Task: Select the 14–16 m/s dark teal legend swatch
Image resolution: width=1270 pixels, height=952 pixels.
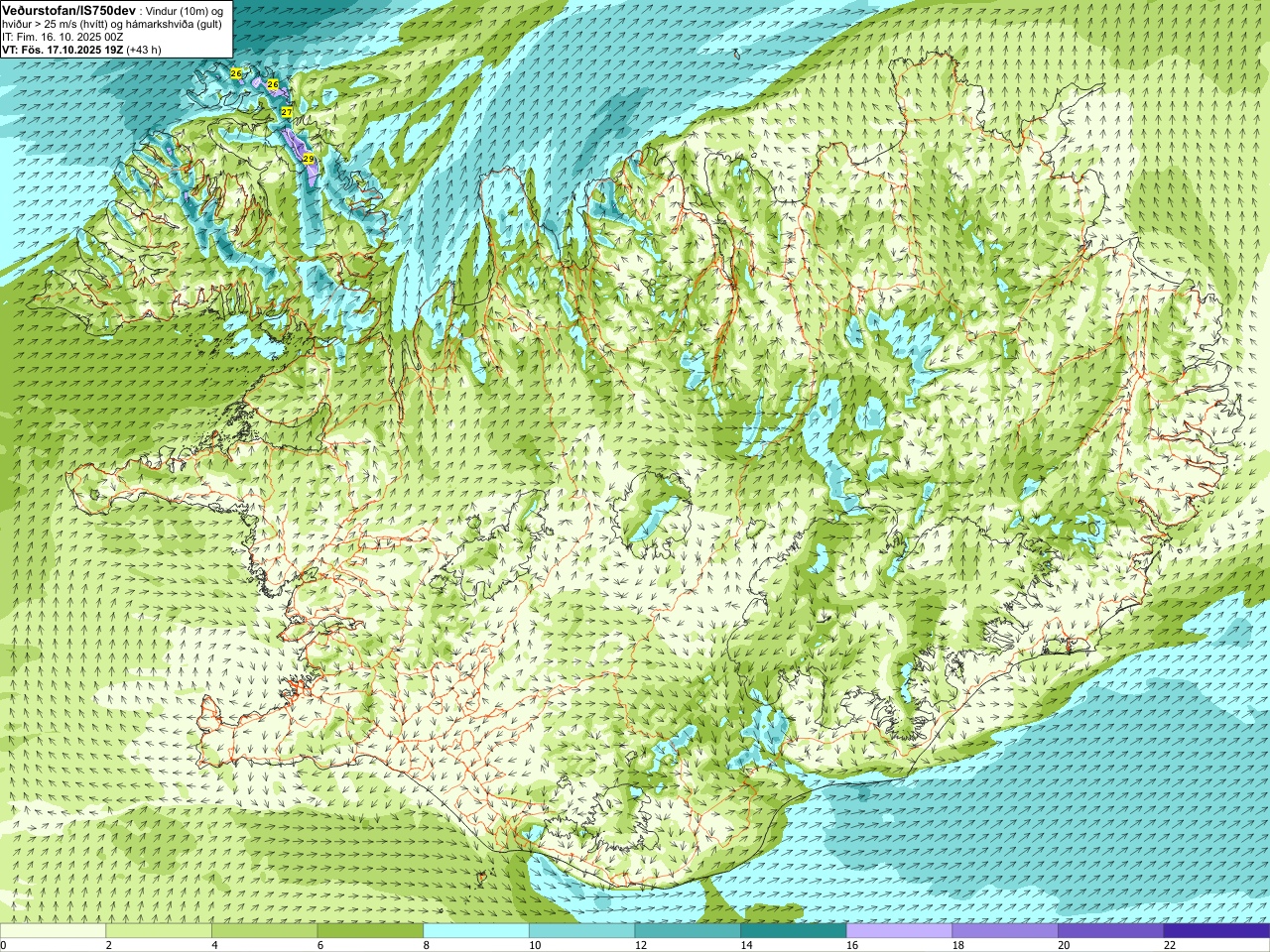Action: (x=794, y=931)
